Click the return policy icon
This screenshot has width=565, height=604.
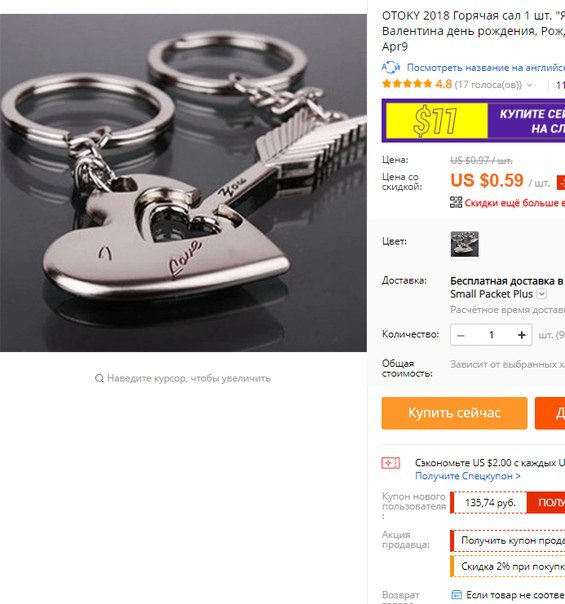coord(456,594)
